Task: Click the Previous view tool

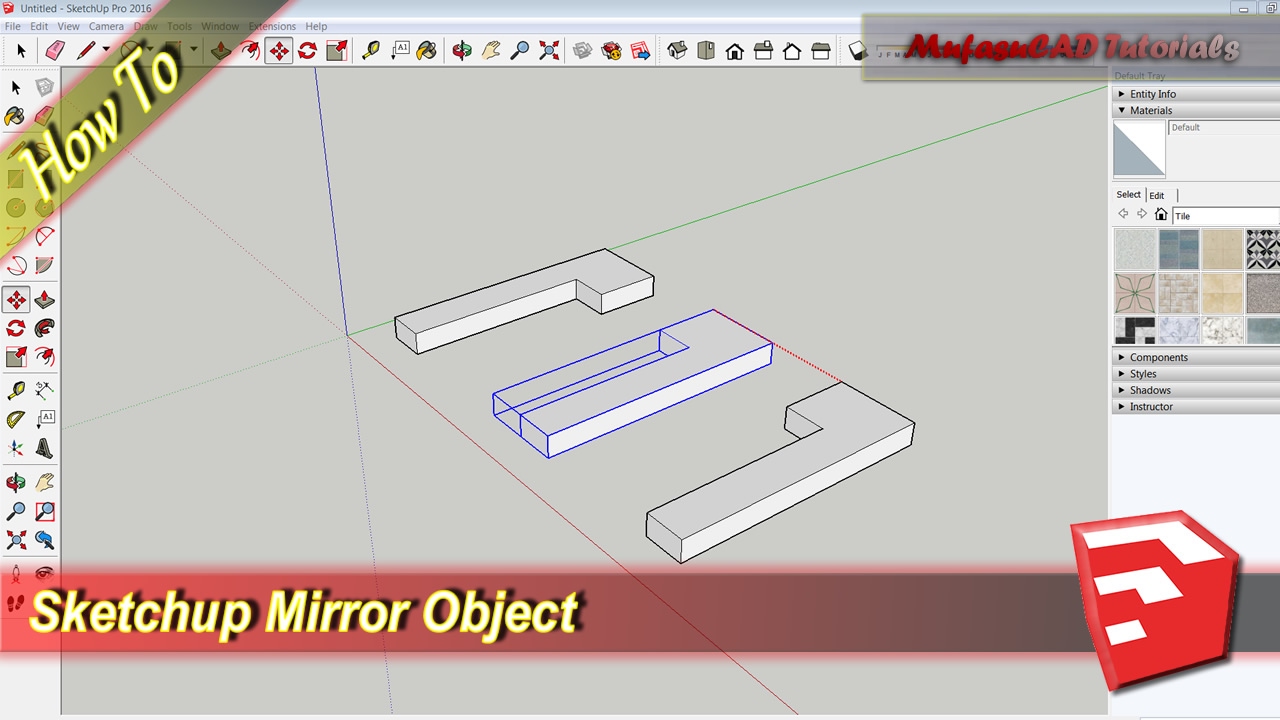Action: 44,541
